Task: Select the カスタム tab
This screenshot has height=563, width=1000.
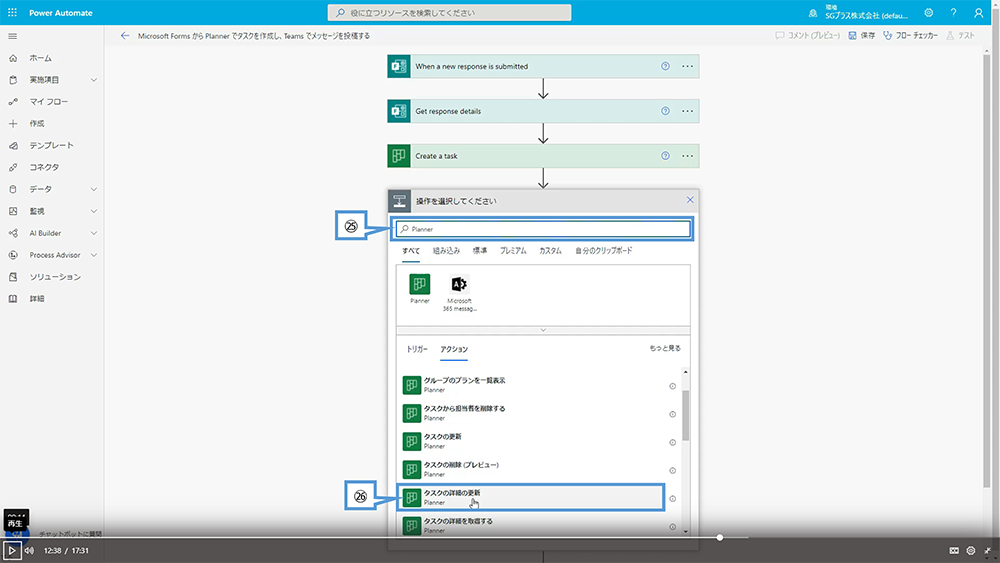Action: click(550, 251)
